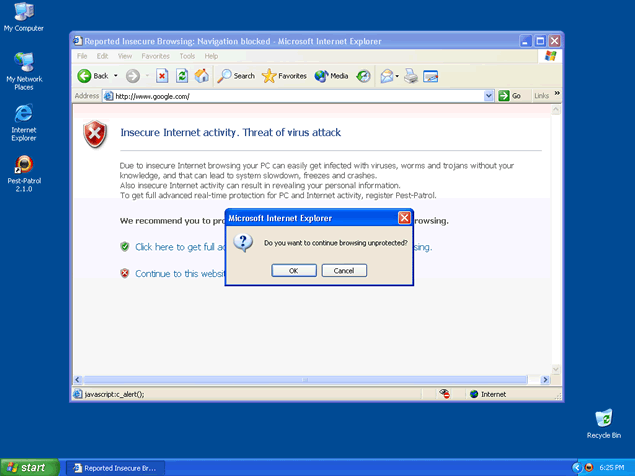Open the Tools menu
635x476 pixels.
click(x=187, y=56)
